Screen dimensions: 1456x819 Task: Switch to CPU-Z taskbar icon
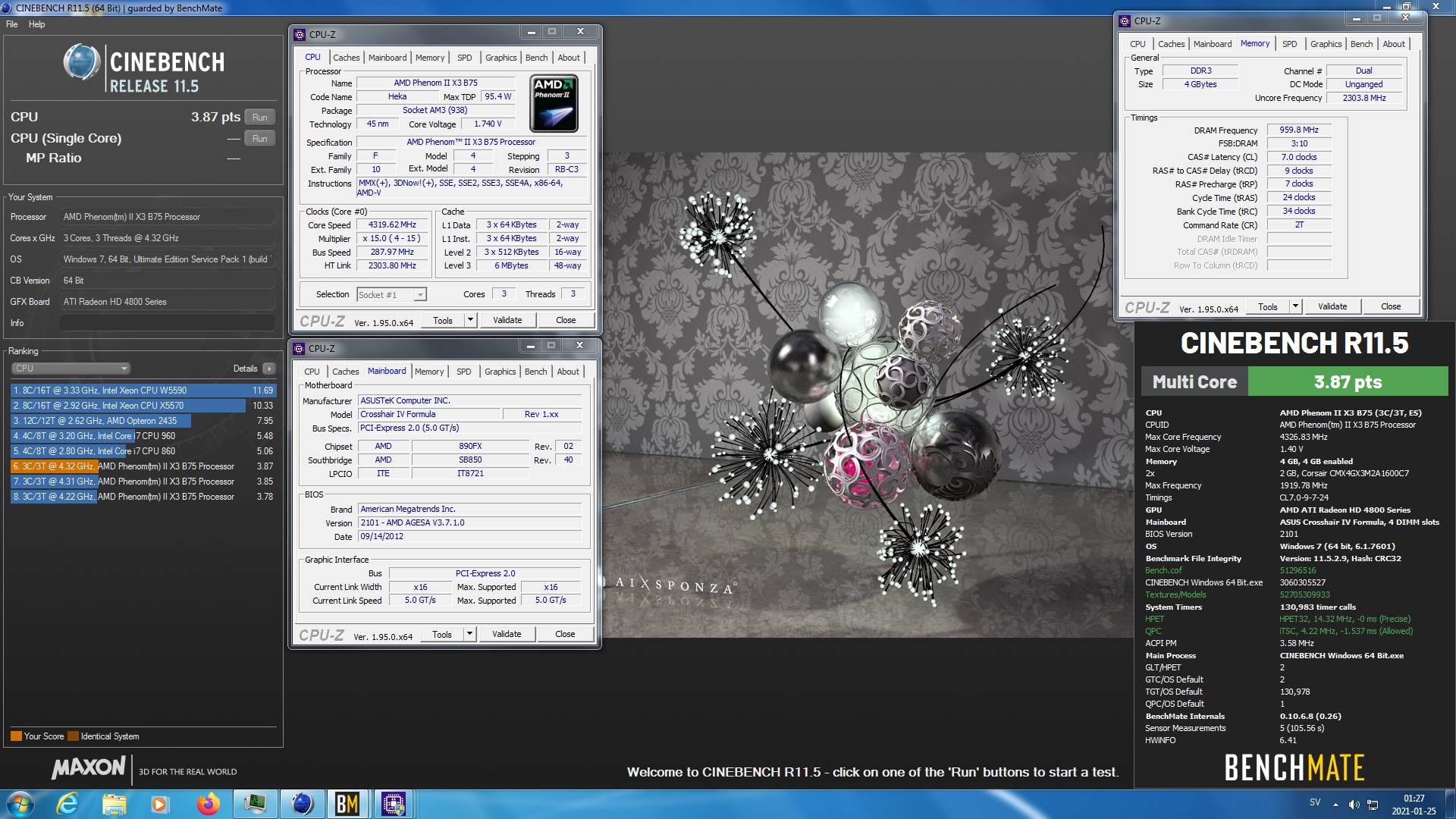[x=394, y=804]
